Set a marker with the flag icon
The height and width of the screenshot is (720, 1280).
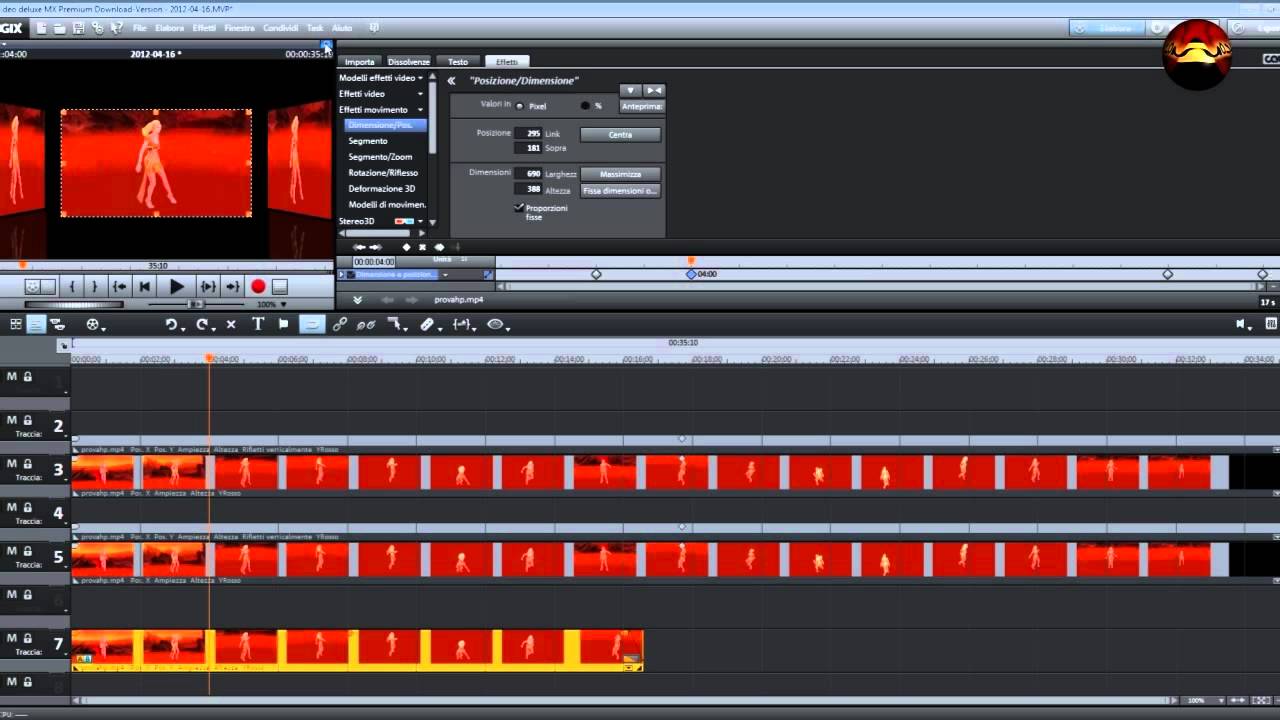click(x=284, y=324)
